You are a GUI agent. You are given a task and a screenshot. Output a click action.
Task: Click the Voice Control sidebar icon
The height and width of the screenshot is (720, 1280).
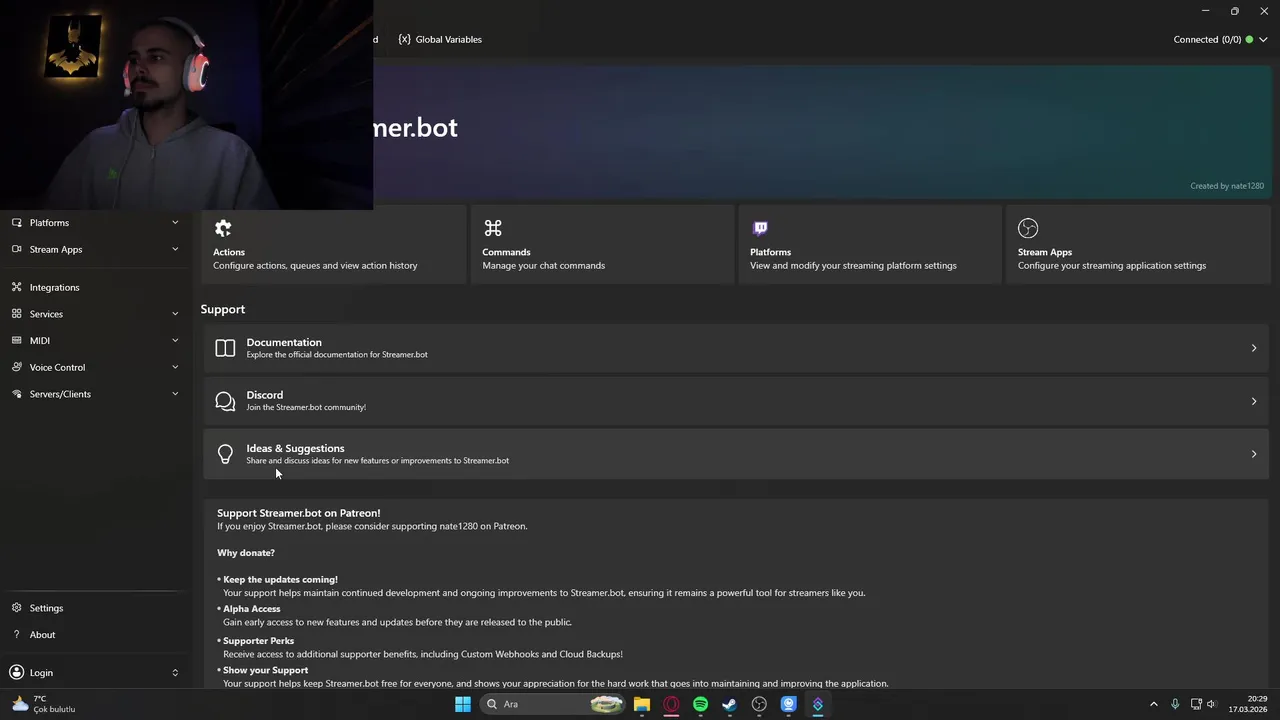point(16,367)
